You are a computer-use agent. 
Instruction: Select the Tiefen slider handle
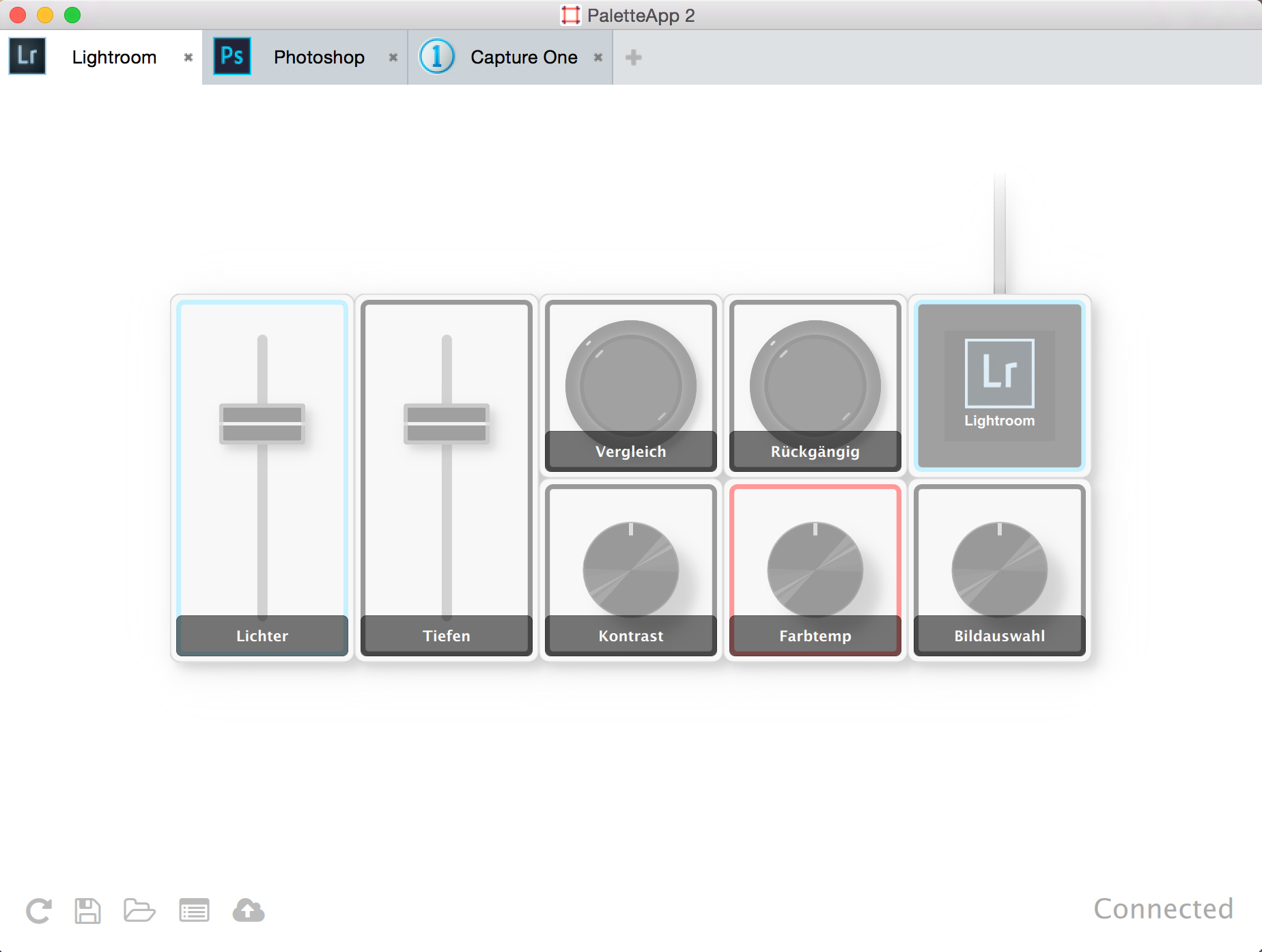[x=447, y=423]
